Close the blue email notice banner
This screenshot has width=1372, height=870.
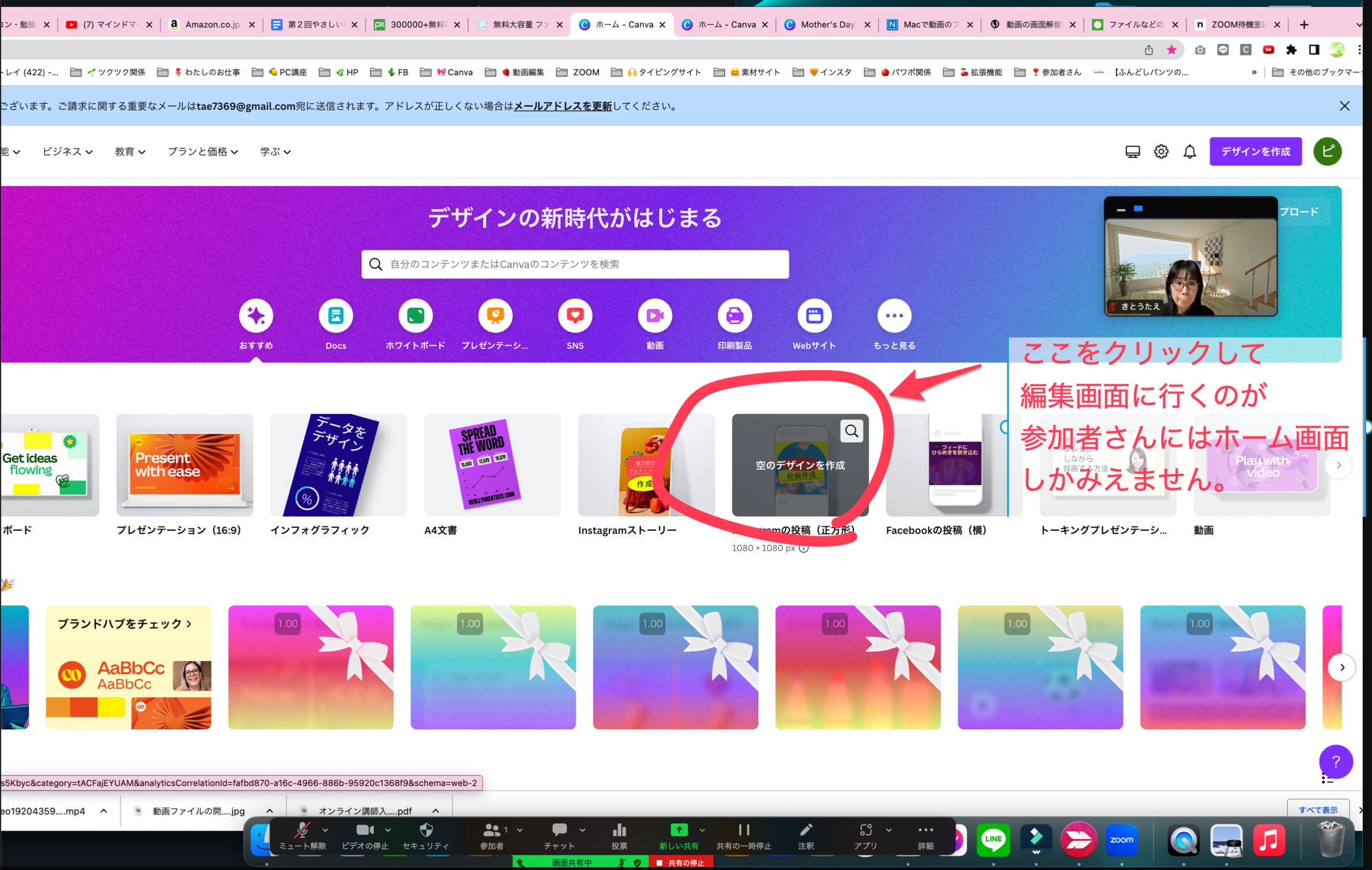point(1344,106)
